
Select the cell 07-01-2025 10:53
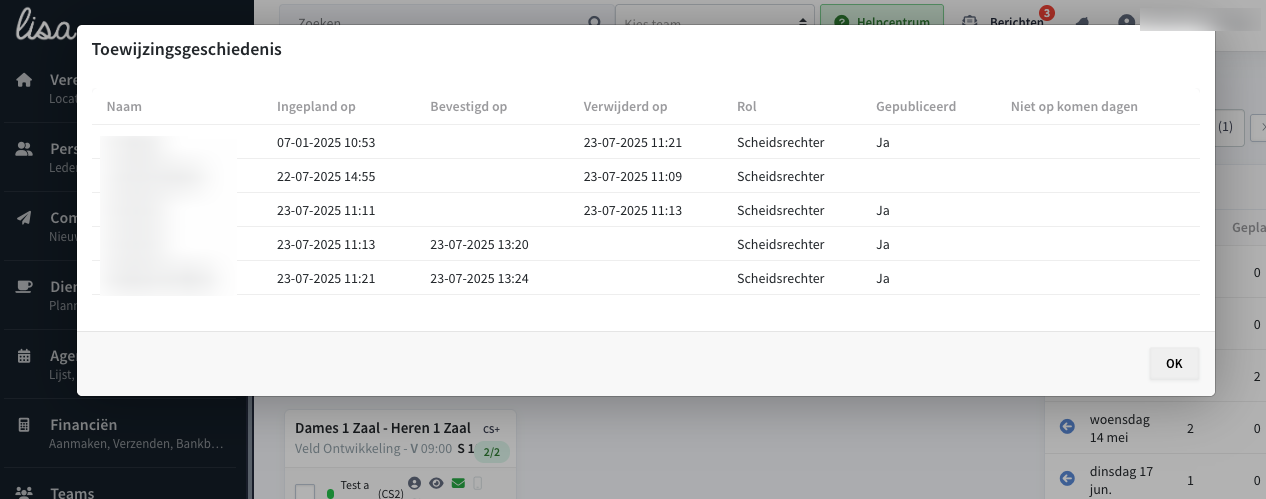click(x=326, y=143)
